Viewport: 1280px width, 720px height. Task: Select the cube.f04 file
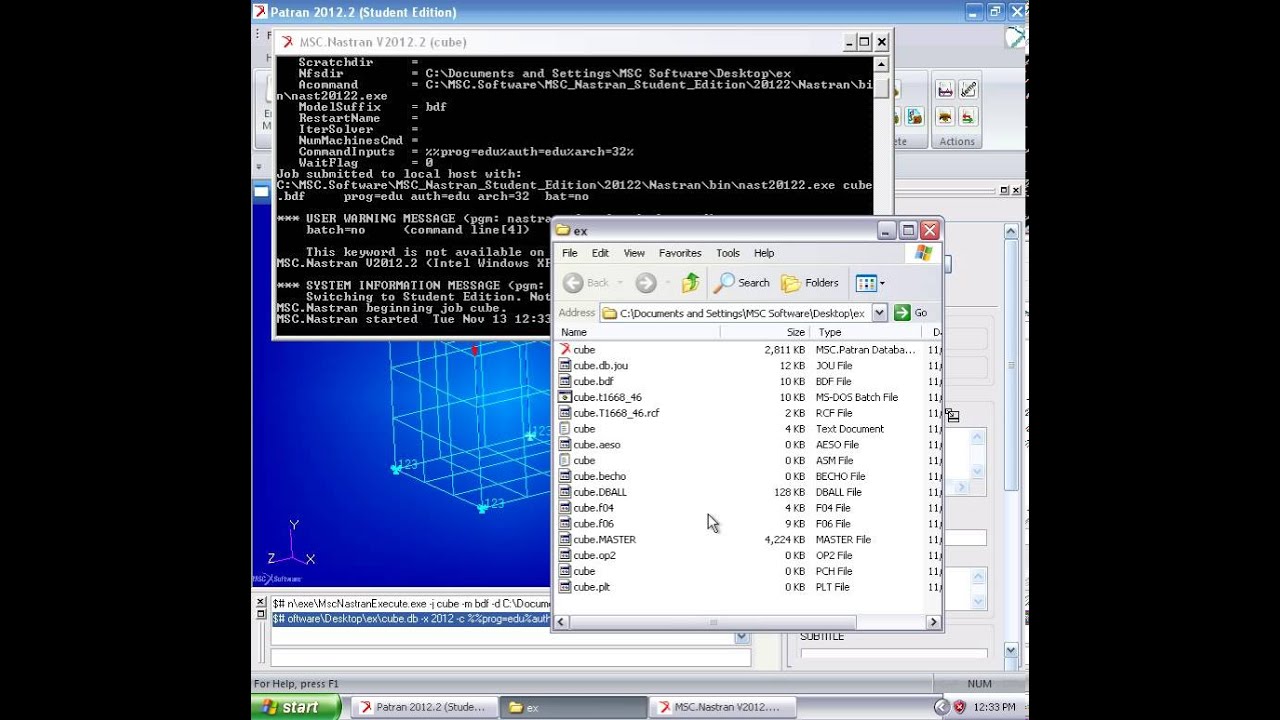pos(593,508)
